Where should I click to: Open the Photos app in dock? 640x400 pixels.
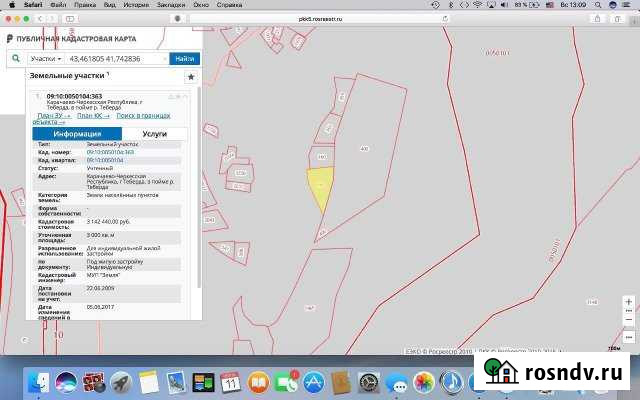(x=422, y=382)
